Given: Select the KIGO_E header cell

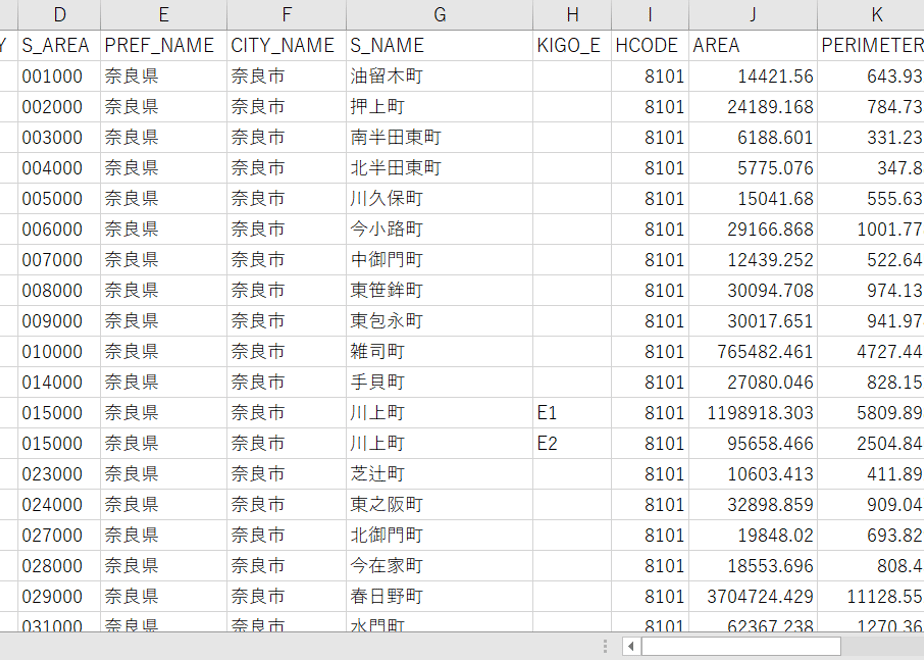Looking at the screenshot, I should [x=572, y=45].
